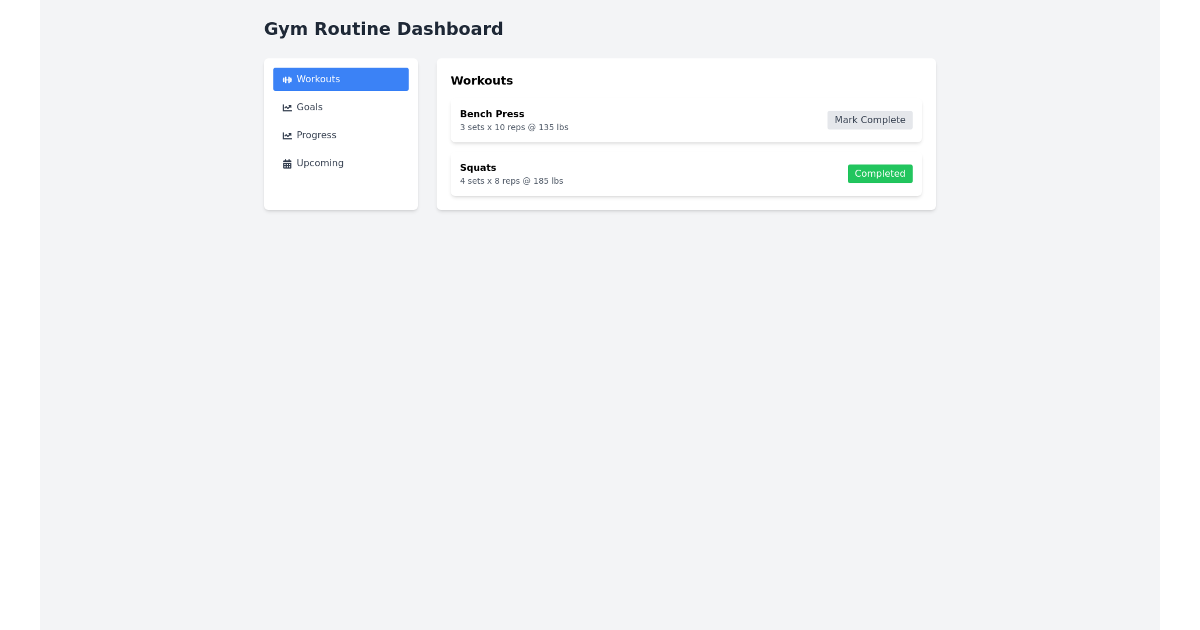Switch to the Goals section
Viewport: 1200px width, 630px height.
coord(309,107)
